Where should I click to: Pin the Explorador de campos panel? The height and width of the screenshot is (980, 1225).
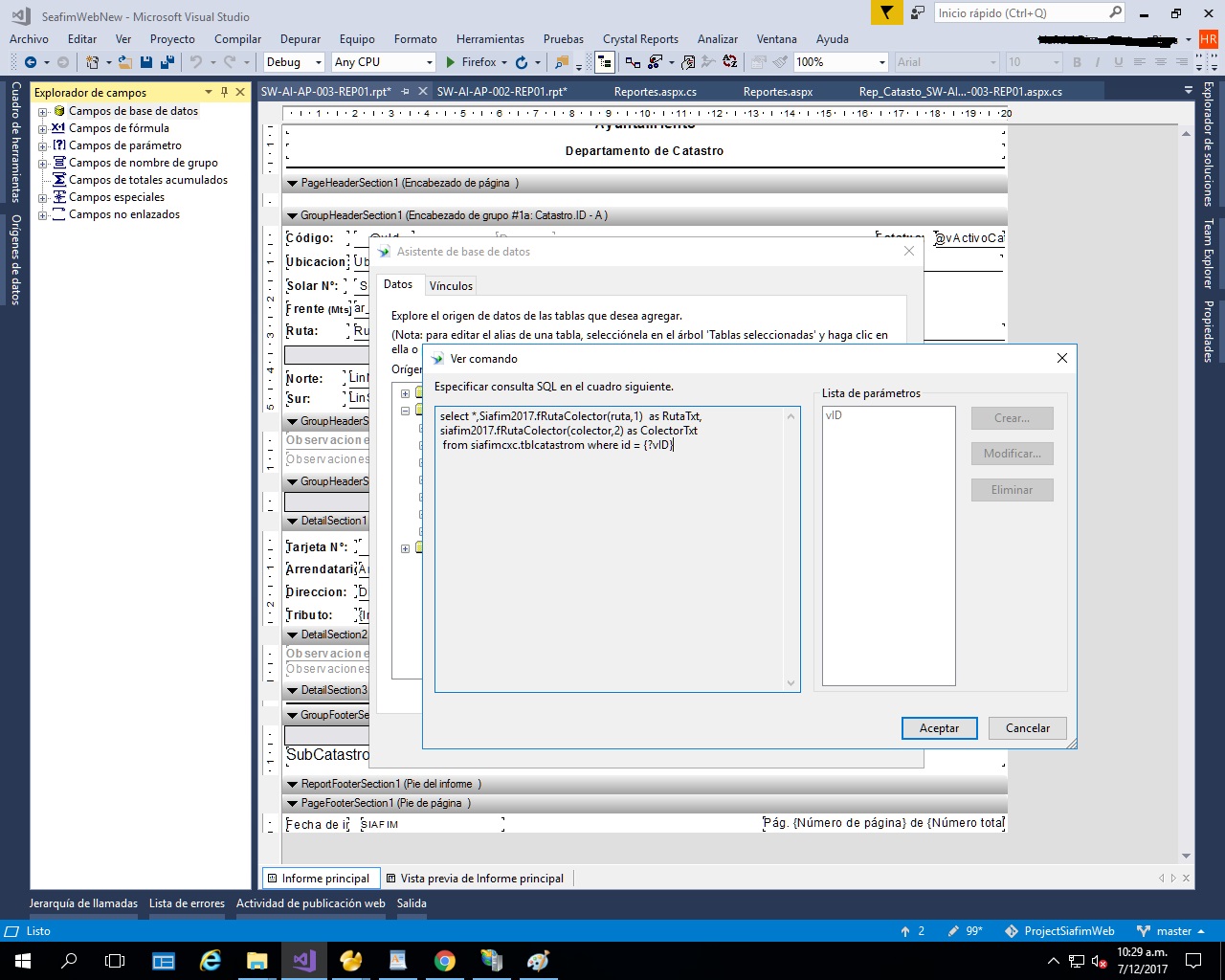tap(225, 92)
